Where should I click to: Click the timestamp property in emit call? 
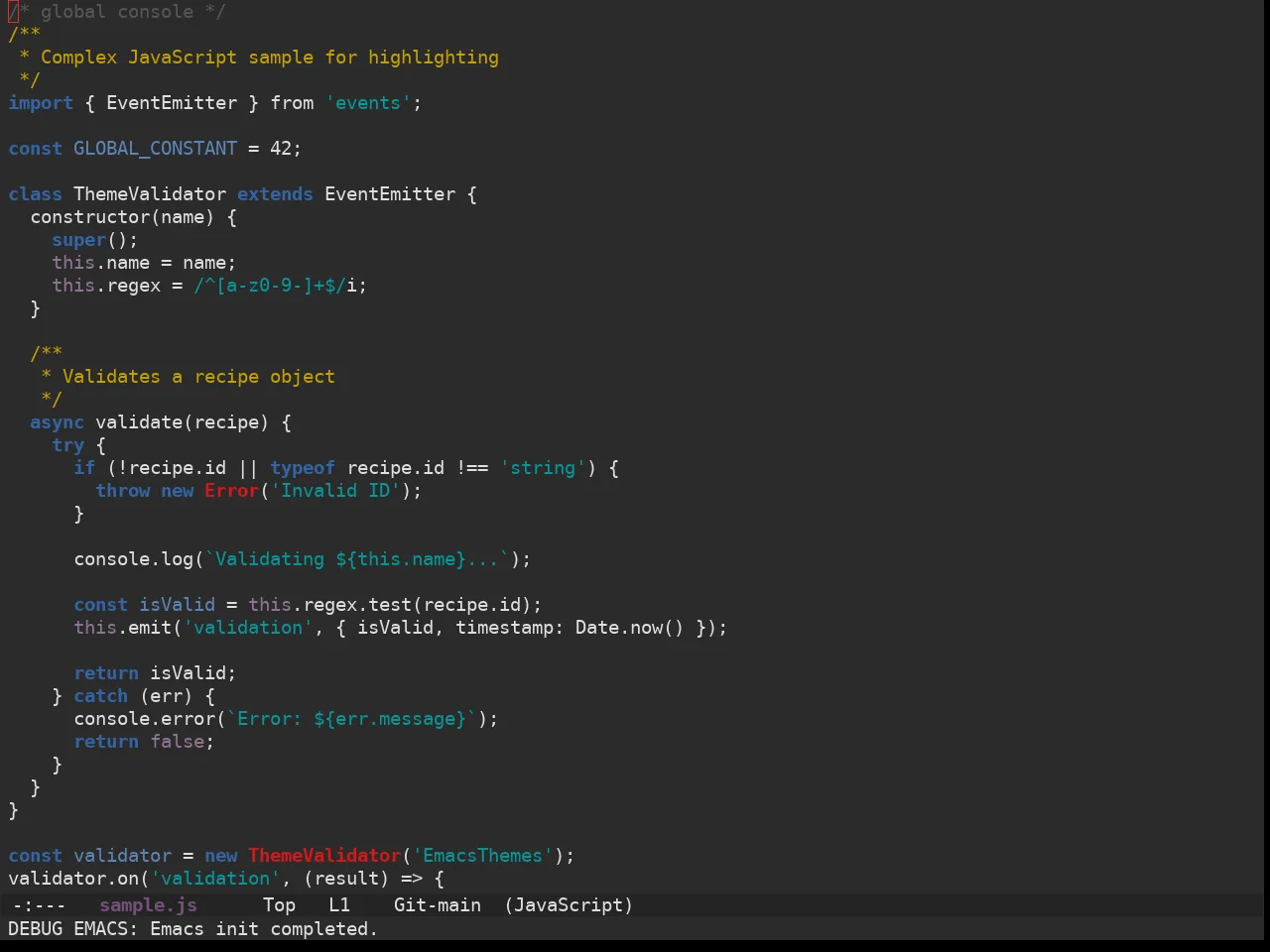[x=504, y=628]
